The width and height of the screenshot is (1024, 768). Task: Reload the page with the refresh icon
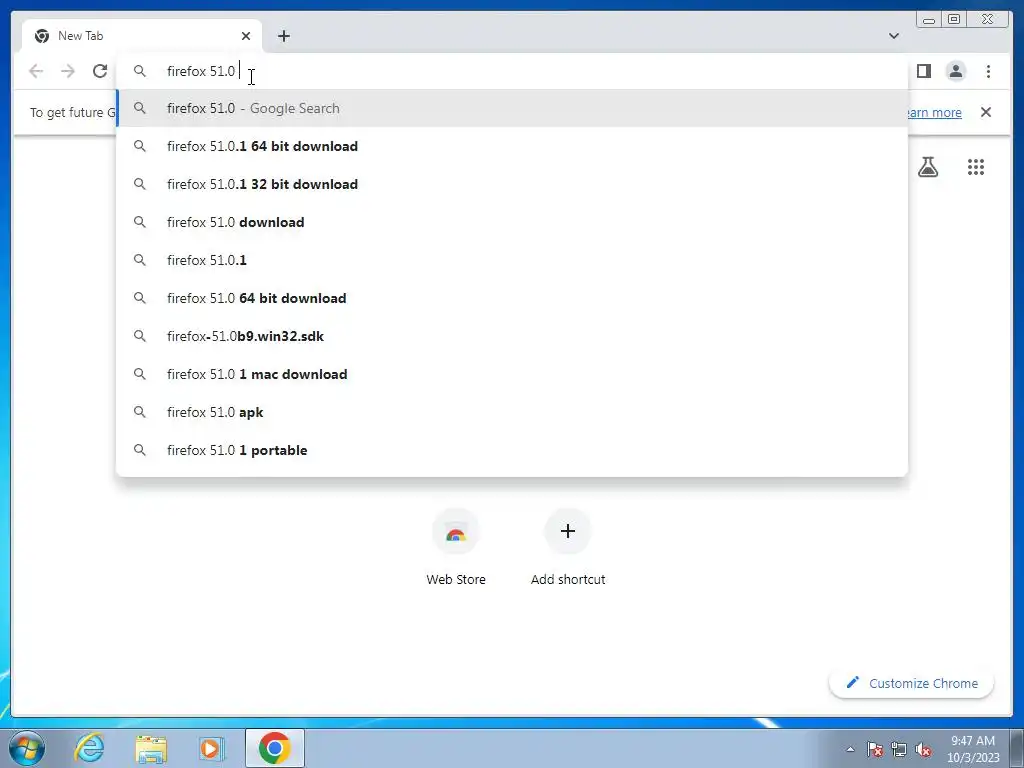100,71
